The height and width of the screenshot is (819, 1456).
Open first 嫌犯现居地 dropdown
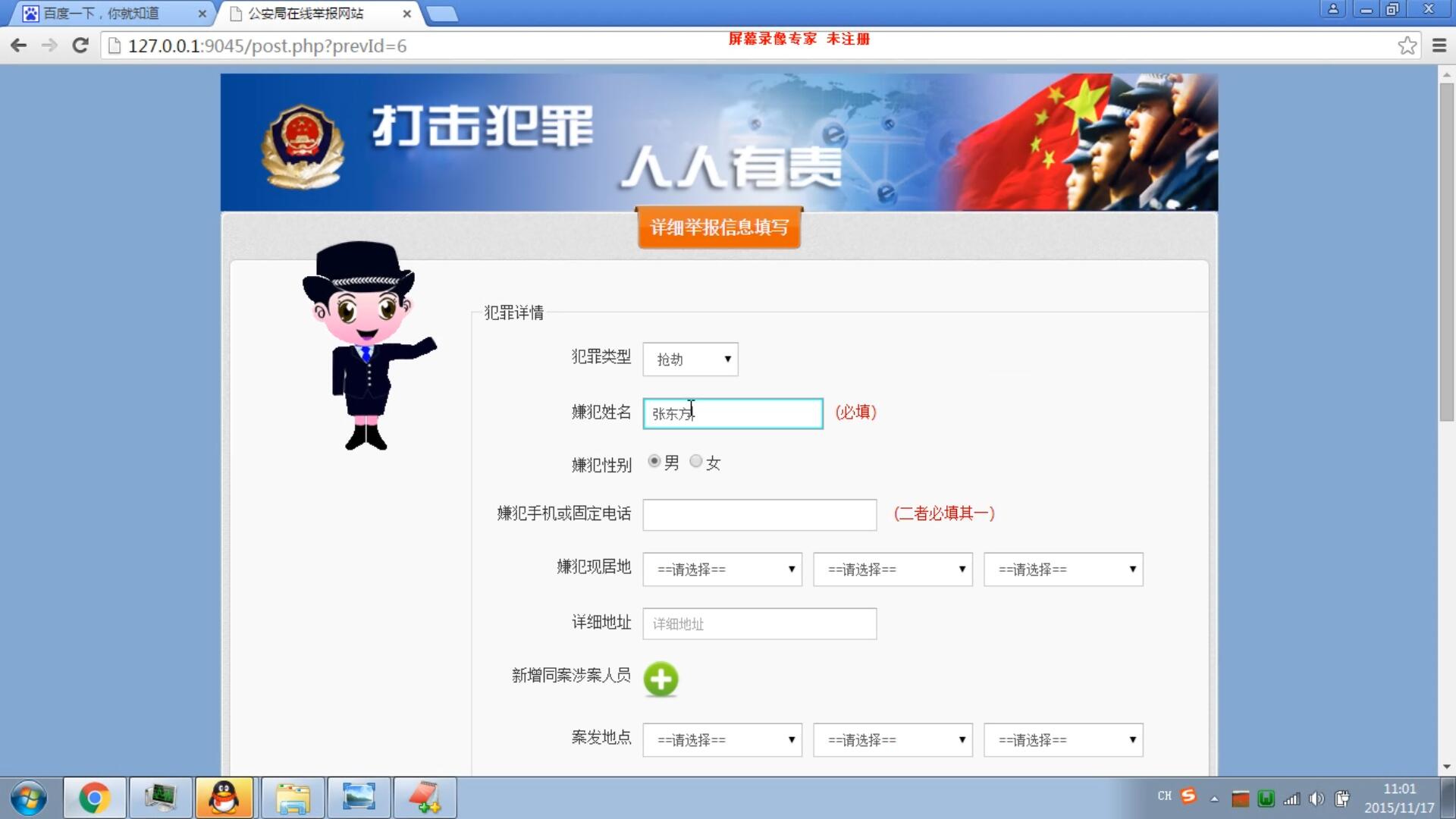pos(722,570)
